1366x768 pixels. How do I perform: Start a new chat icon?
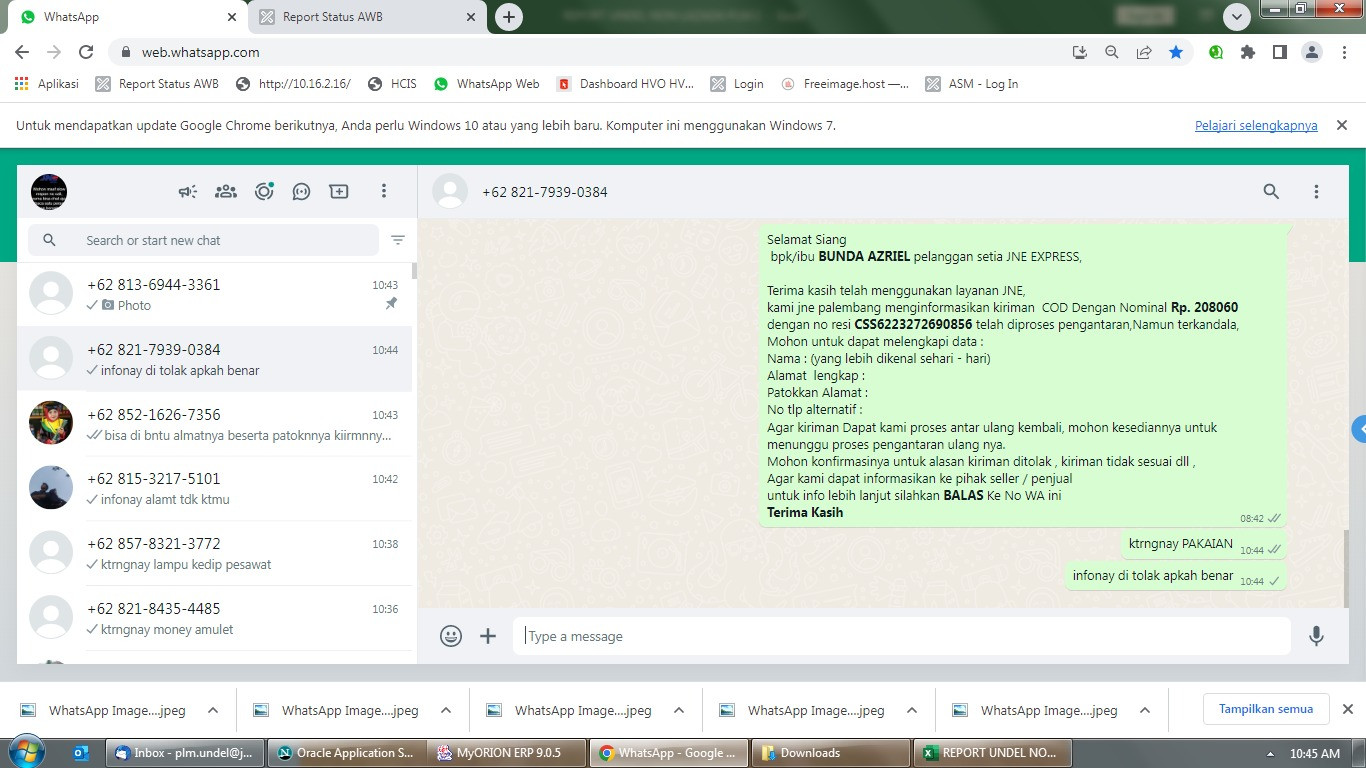click(339, 191)
